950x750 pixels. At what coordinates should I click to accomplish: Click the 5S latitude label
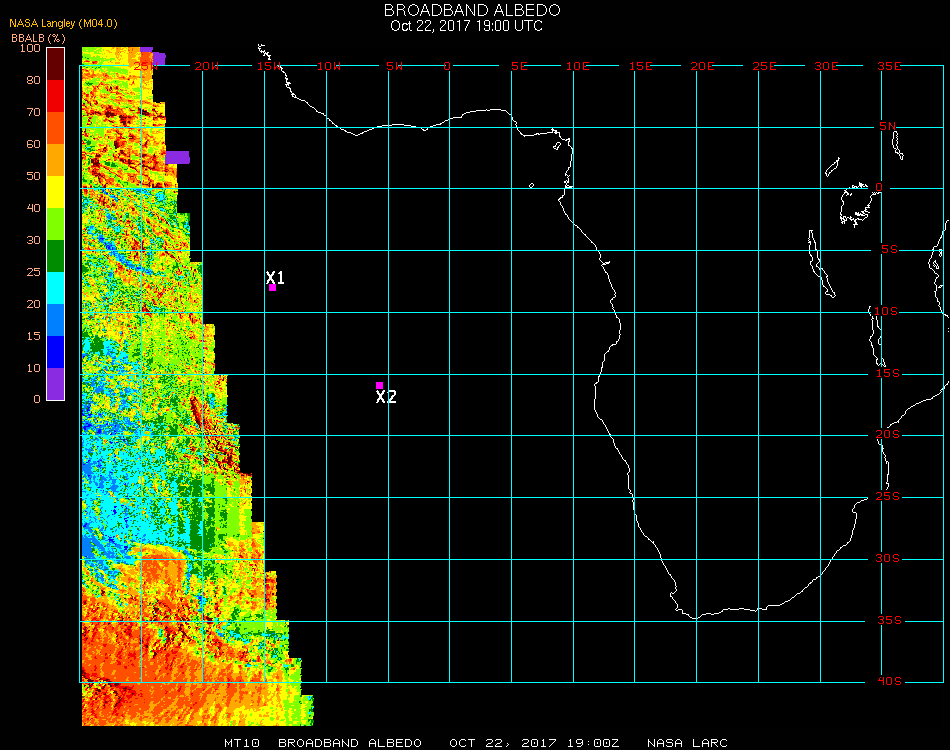click(889, 250)
